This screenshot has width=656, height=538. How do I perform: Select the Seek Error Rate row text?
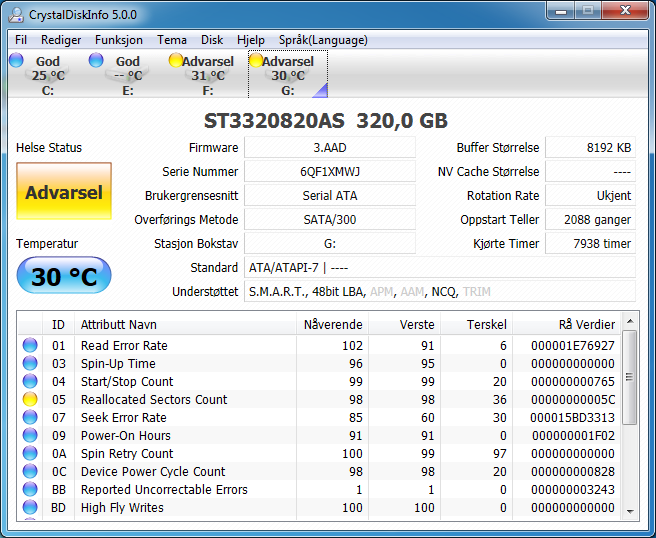coord(124,417)
